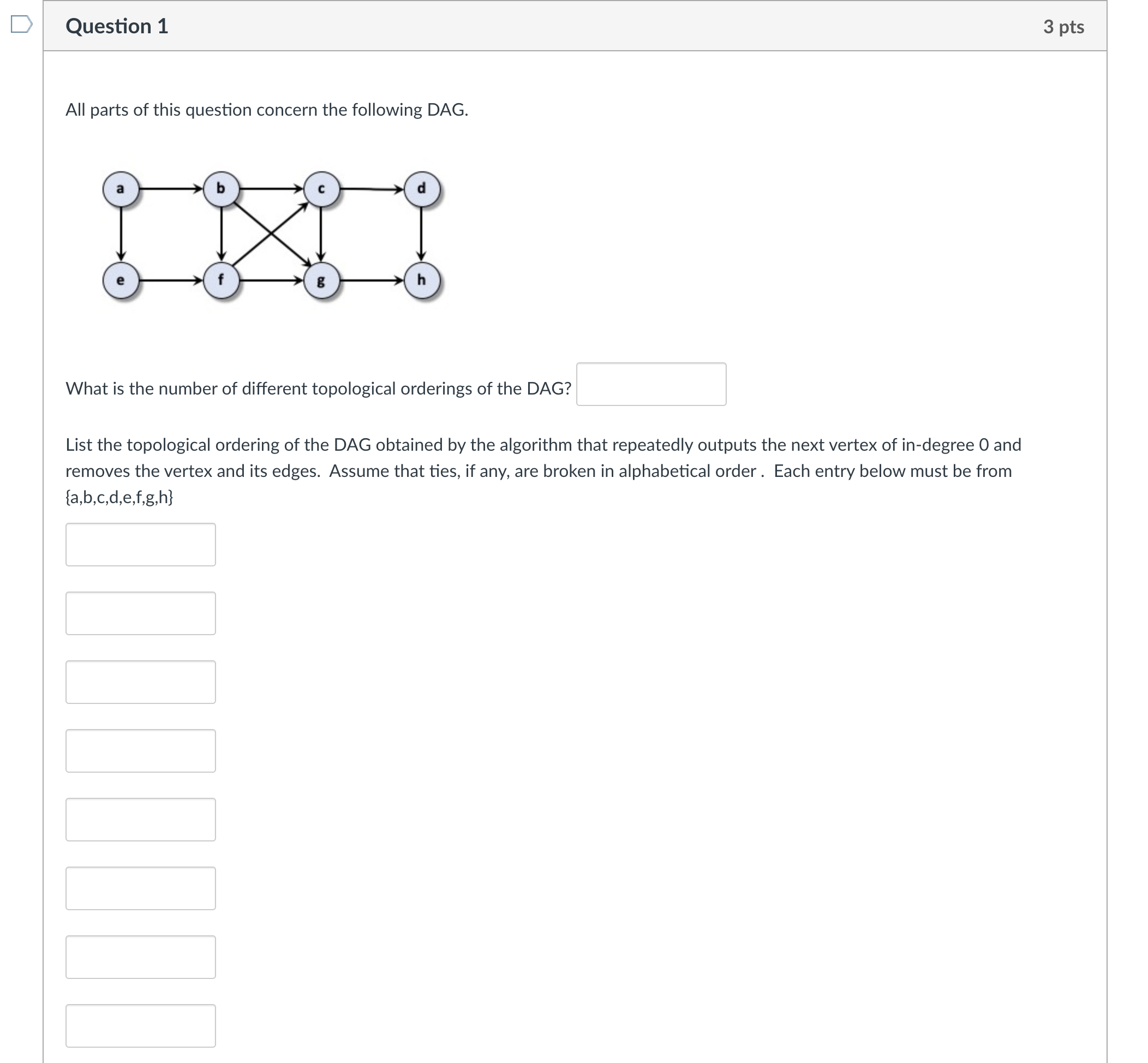The image size is (1148, 1063).
Task: Click node h in the DAG diagram
Action: 422,280
